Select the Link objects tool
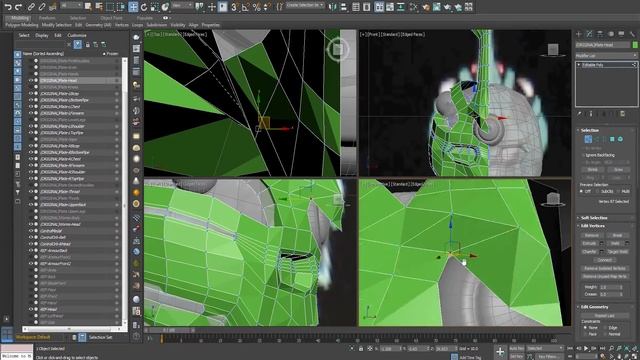This screenshot has height=360, width=640. [31, 7]
